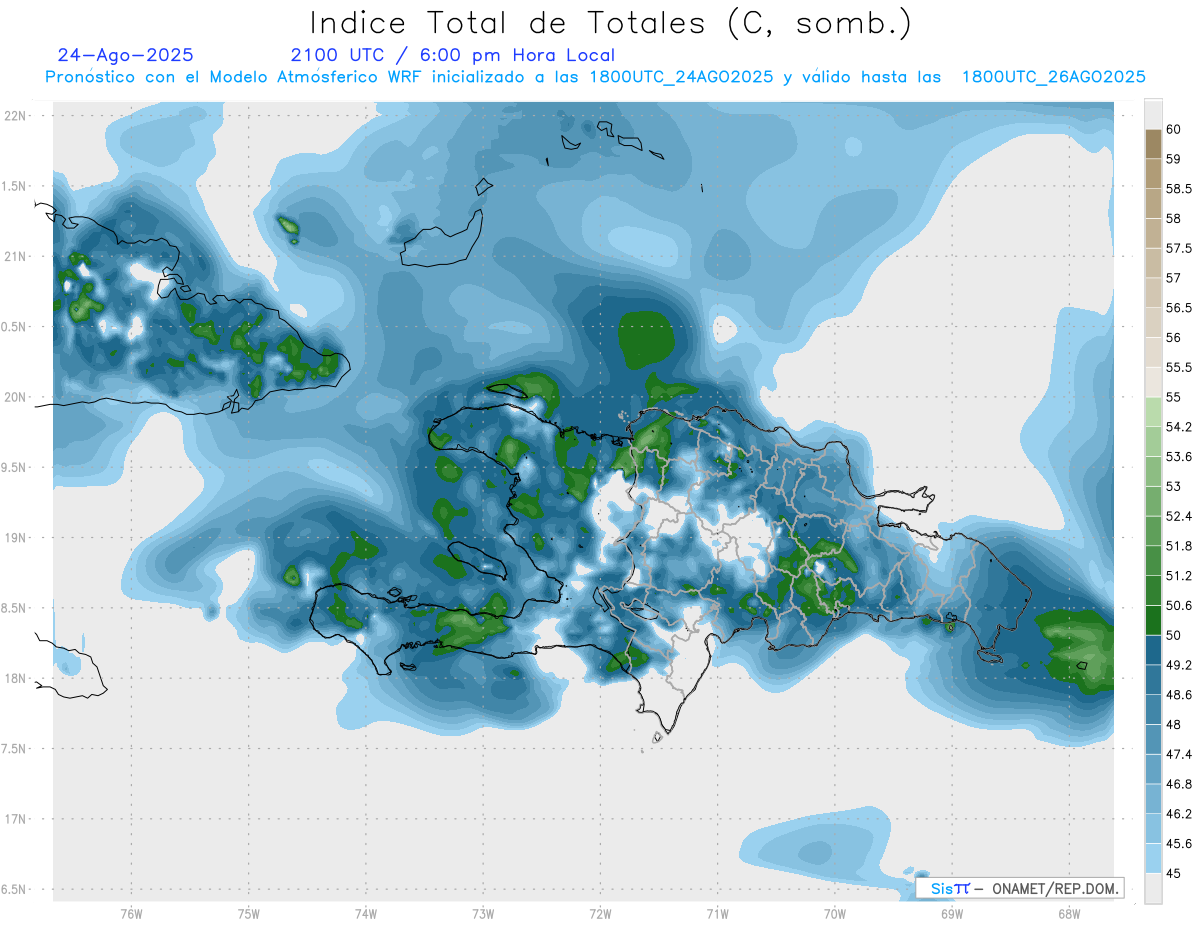The width and height of the screenshot is (1200, 927).
Task: Click the longitude label "74W"
Action: pyautogui.click(x=366, y=914)
